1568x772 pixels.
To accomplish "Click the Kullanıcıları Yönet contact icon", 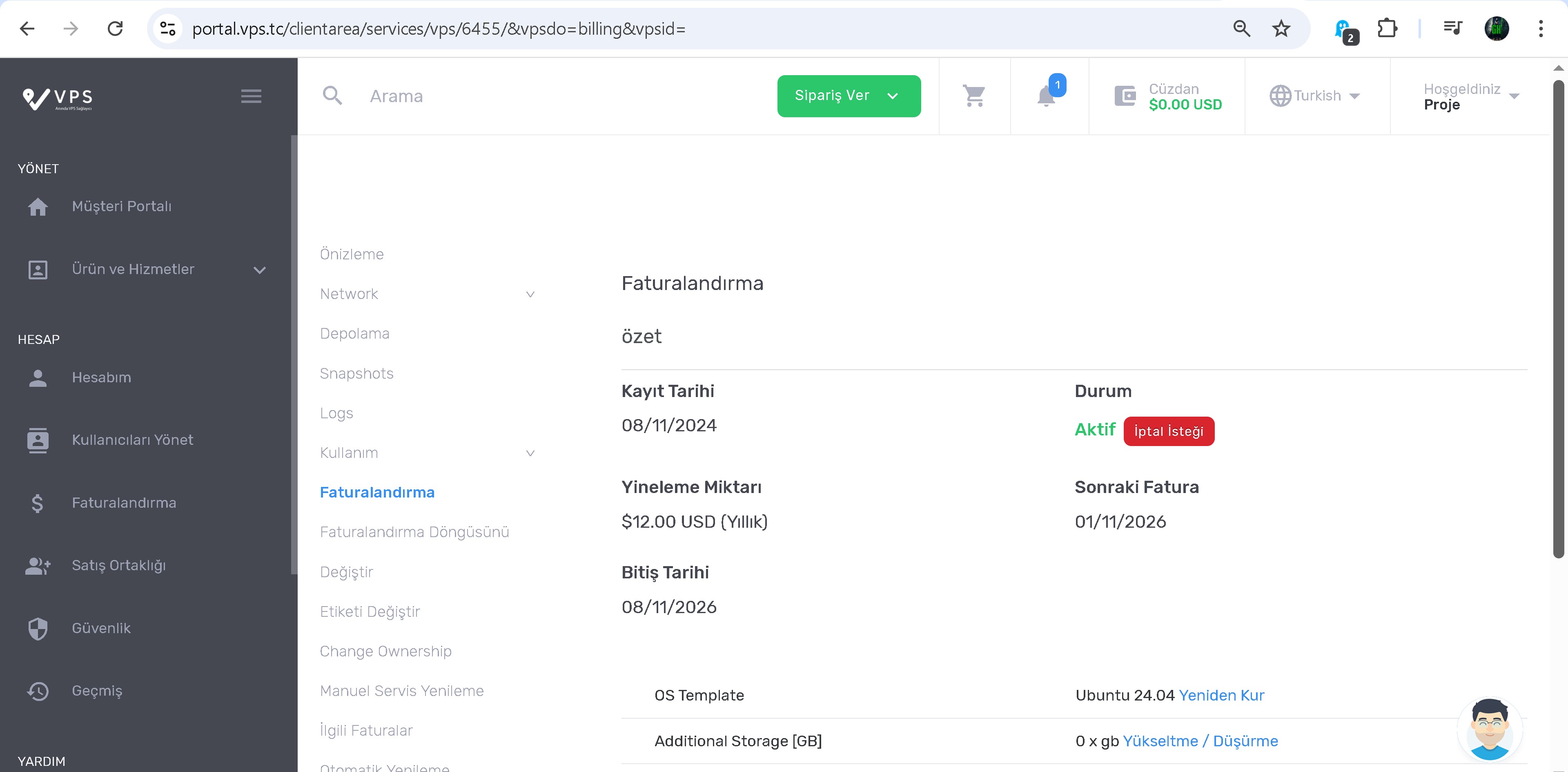I will coord(38,440).
